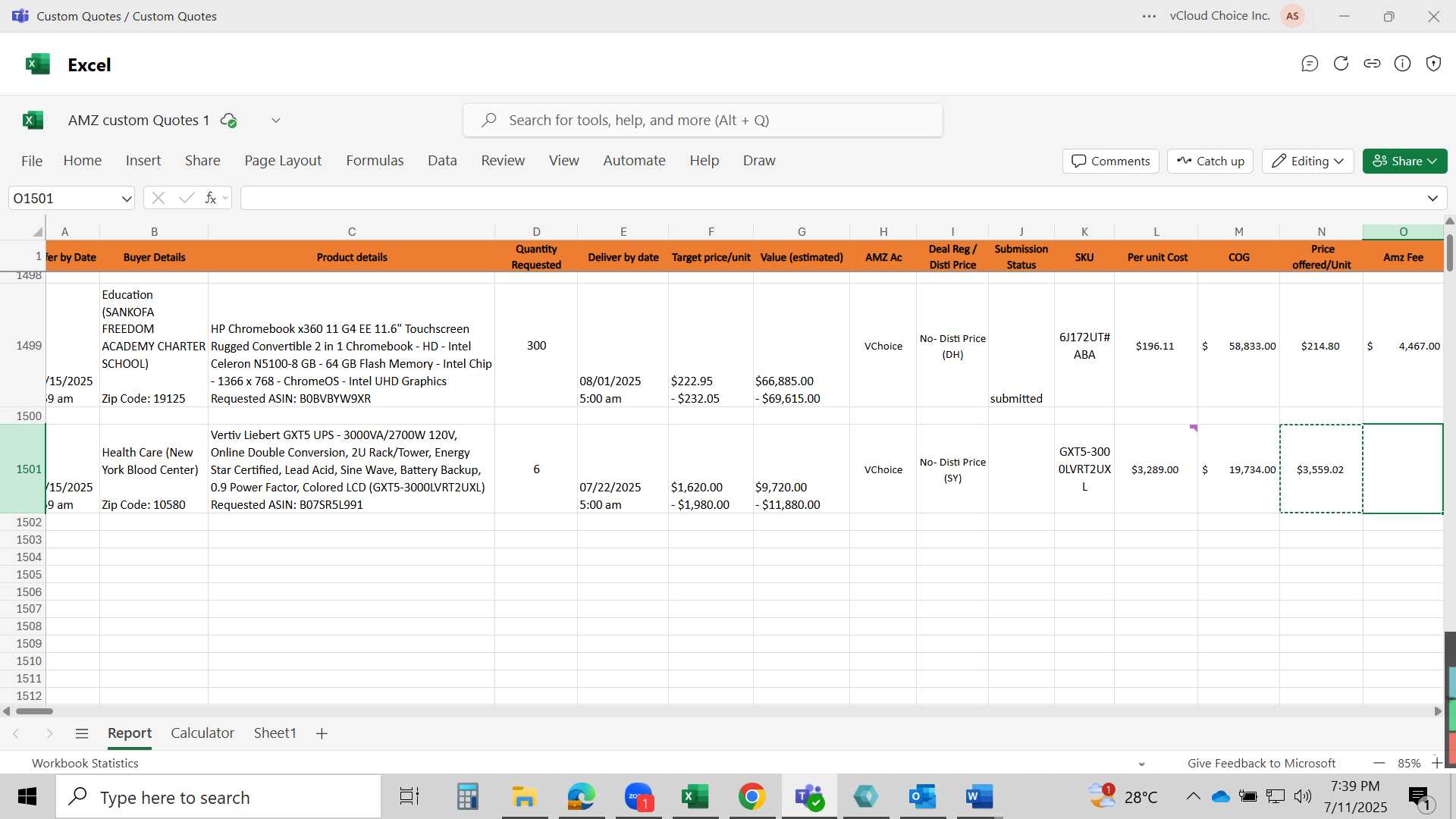
Task: Add a new sheet with plus icon
Action: tap(322, 733)
